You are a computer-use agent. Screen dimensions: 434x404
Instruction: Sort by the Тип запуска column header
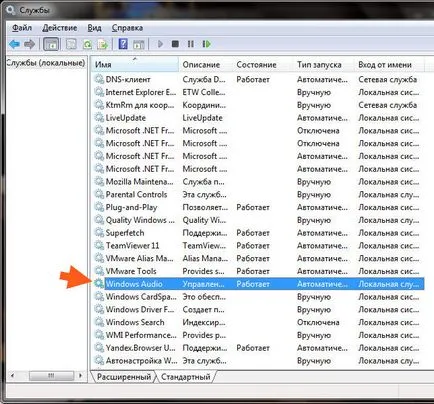(324, 64)
